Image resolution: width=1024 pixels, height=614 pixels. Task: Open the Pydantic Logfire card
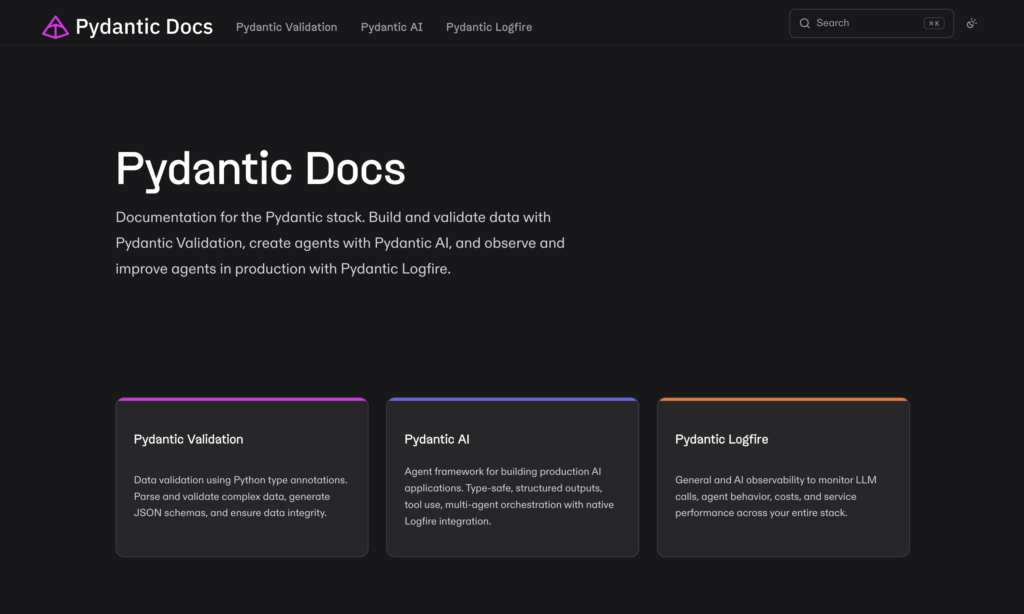pyautogui.click(x=783, y=477)
